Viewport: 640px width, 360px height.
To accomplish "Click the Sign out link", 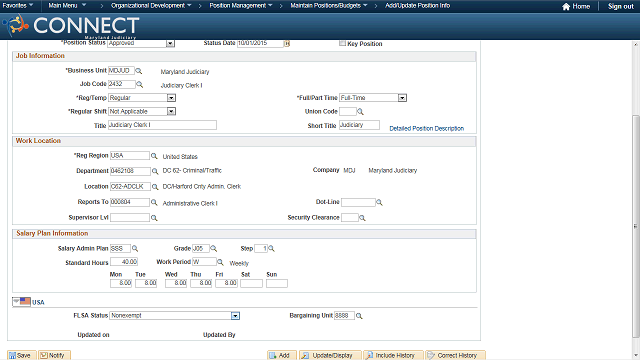I will coord(621,7).
